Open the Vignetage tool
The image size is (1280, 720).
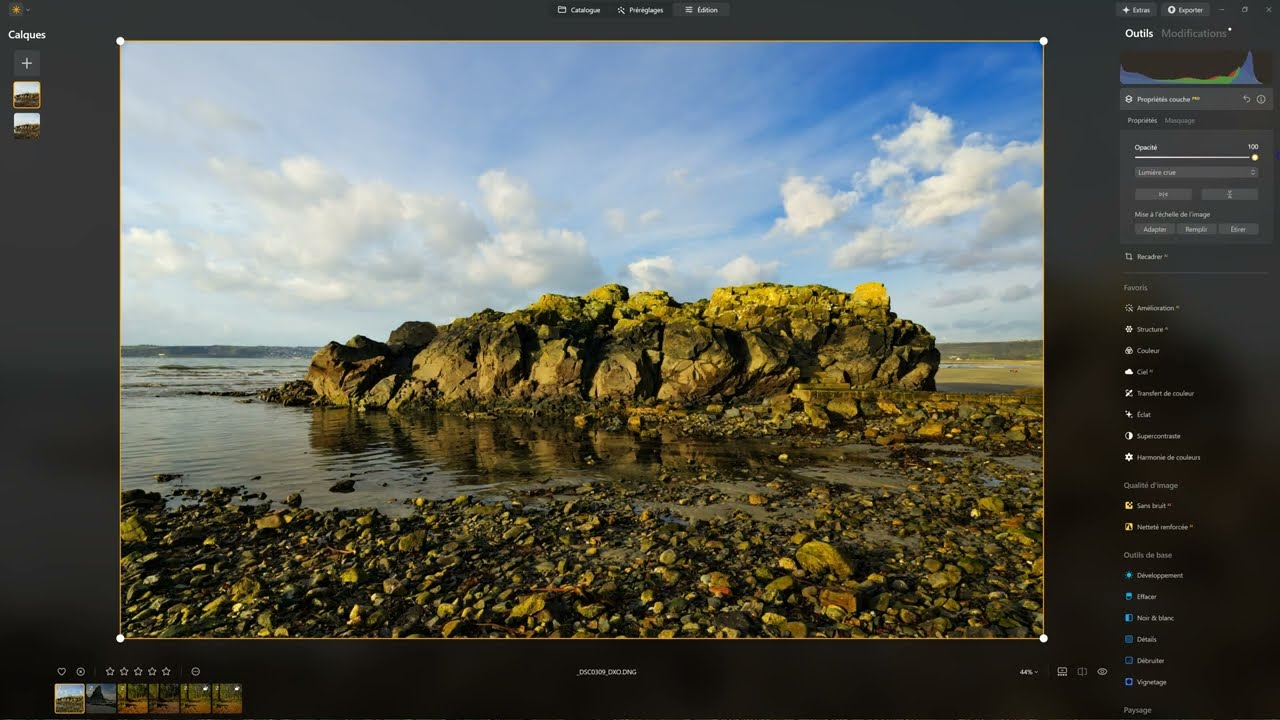[1145, 682]
